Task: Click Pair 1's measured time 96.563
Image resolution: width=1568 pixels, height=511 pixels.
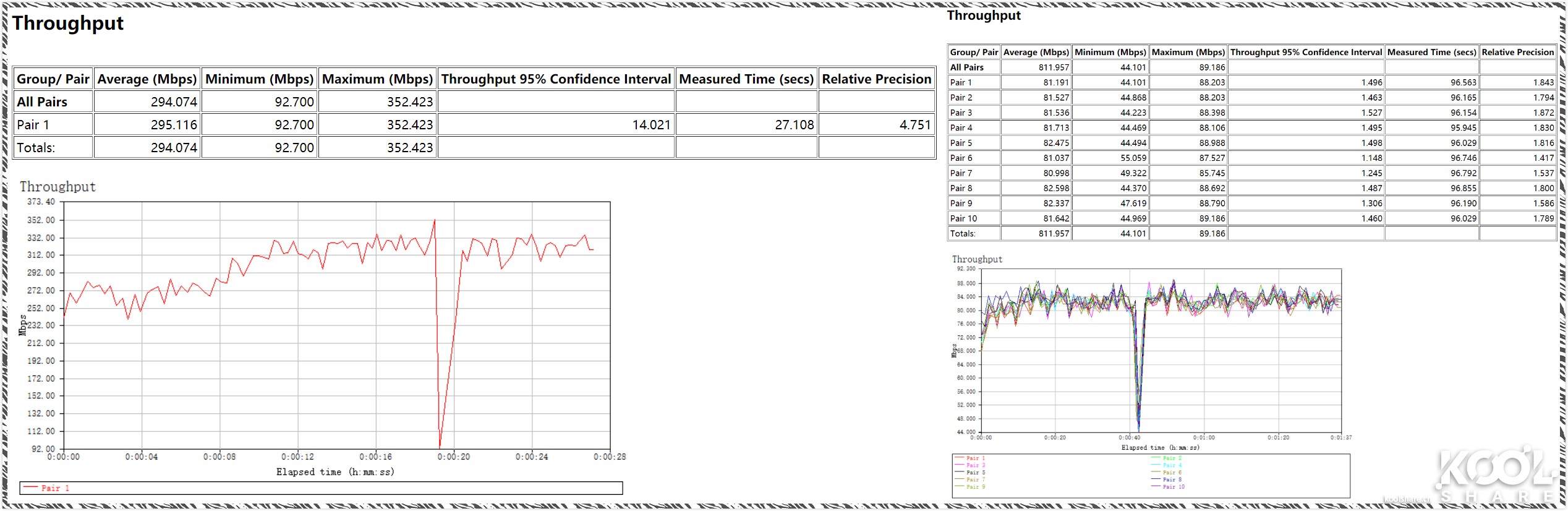Action: coord(1464,82)
